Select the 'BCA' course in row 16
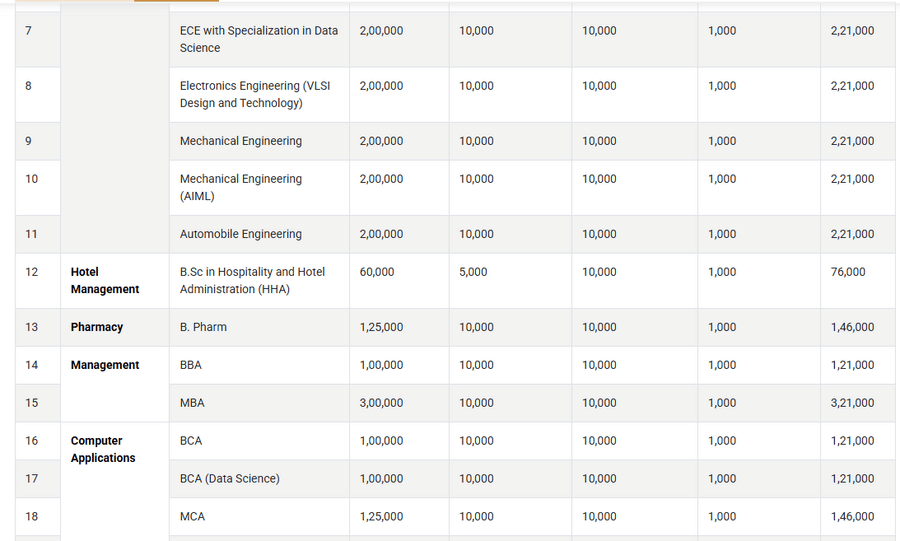 click(191, 441)
